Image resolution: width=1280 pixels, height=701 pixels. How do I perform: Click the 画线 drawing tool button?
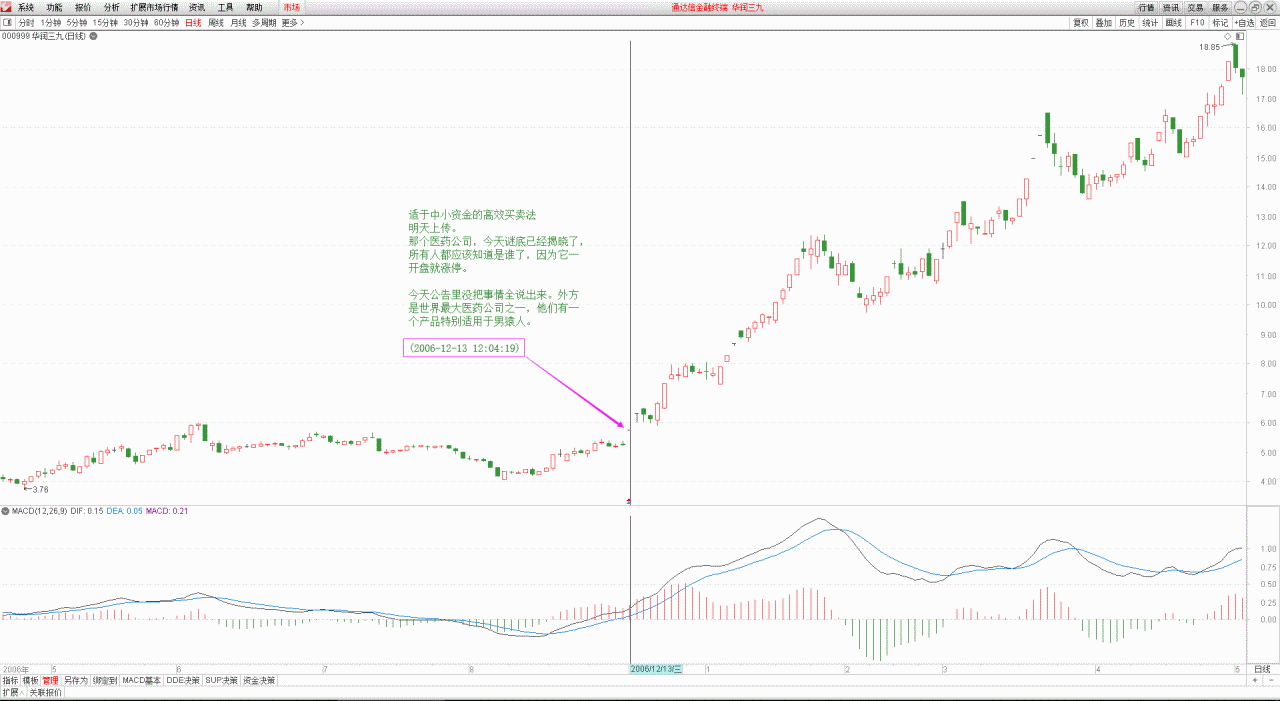pyautogui.click(x=1174, y=22)
